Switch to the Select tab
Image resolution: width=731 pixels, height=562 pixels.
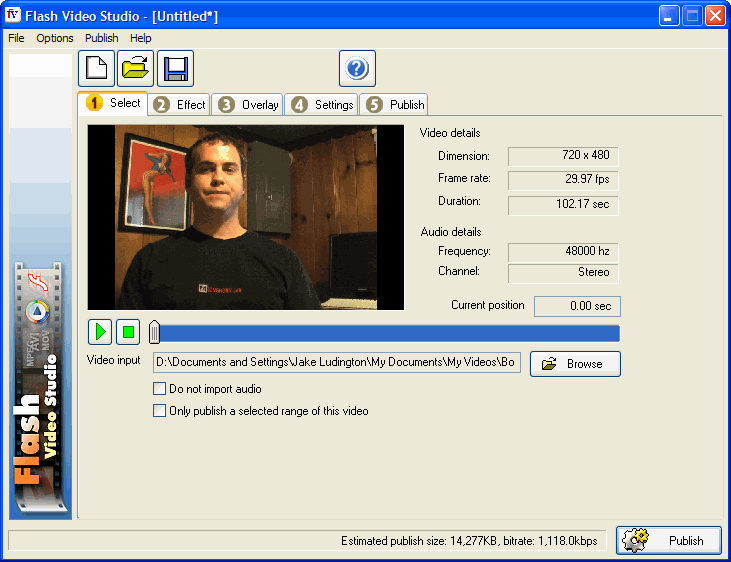(x=113, y=103)
